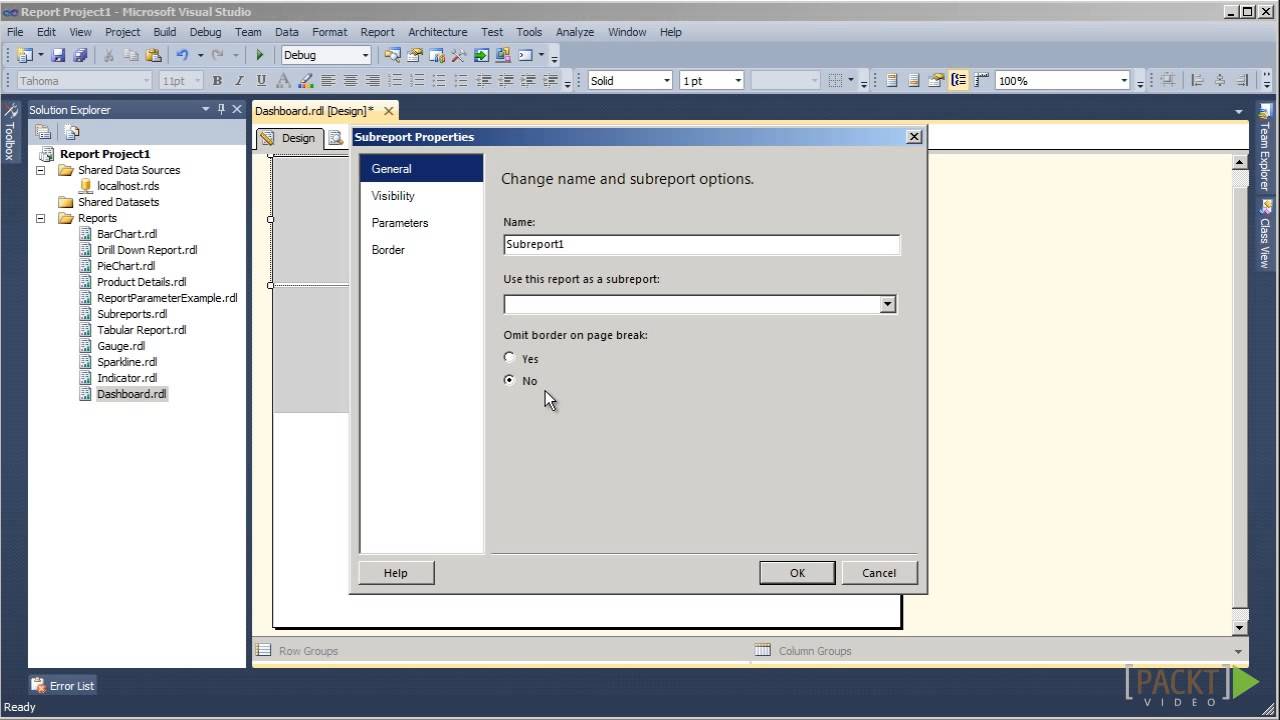The image size is (1280, 720).
Task: Click into the subreport Name field
Action: coord(701,244)
